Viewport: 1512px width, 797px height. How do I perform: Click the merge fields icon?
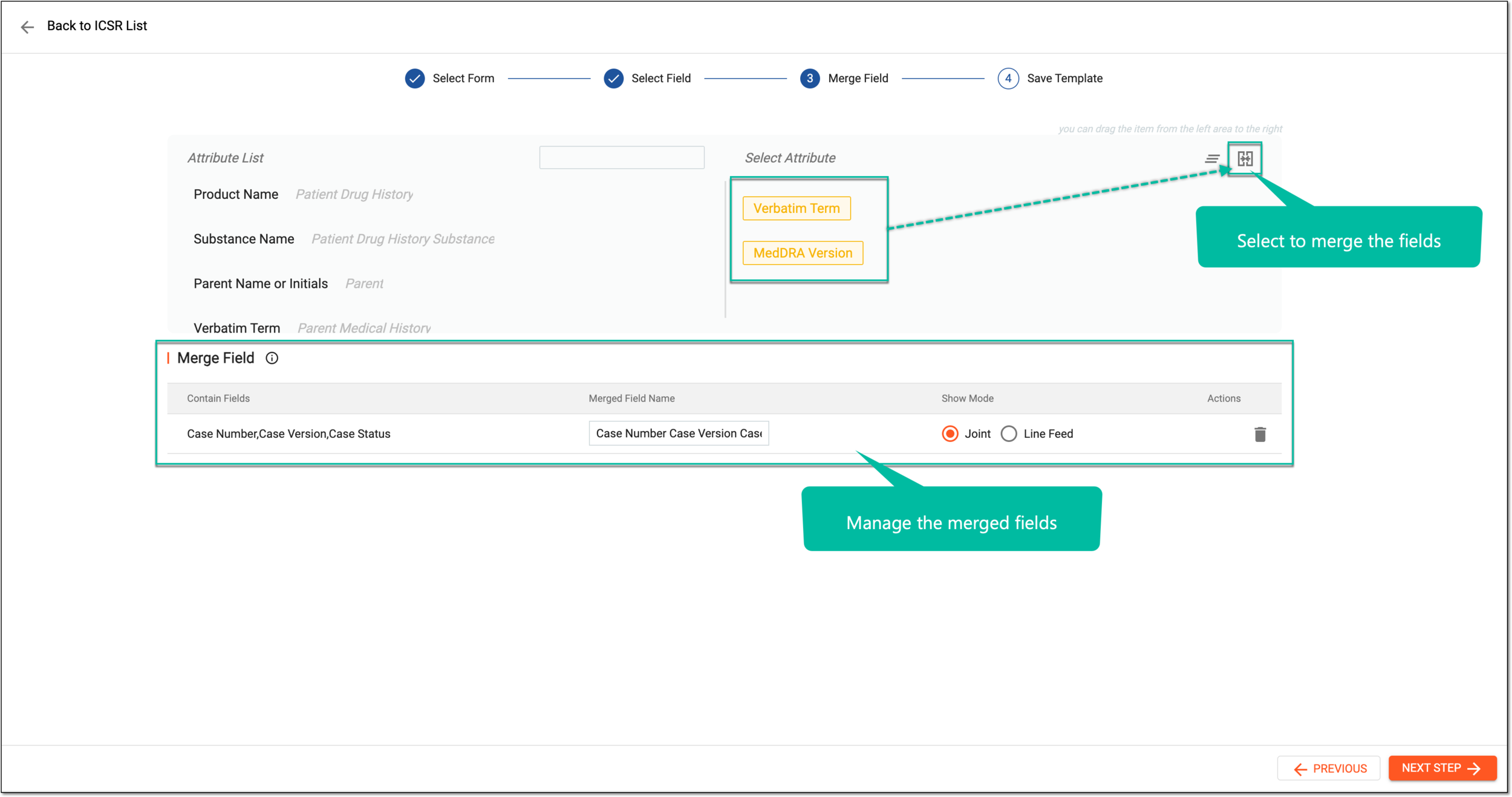click(x=1245, y=159)
